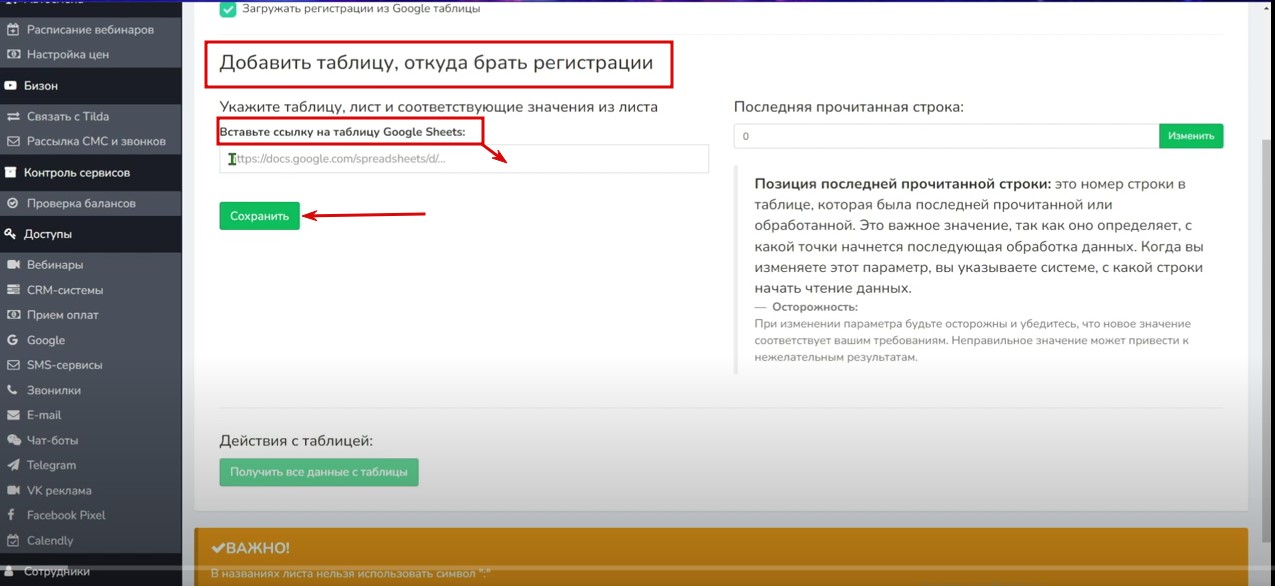Click the card icon beside Прием оплат
The width and height of the screenshot is (1275, 586).
13,315
